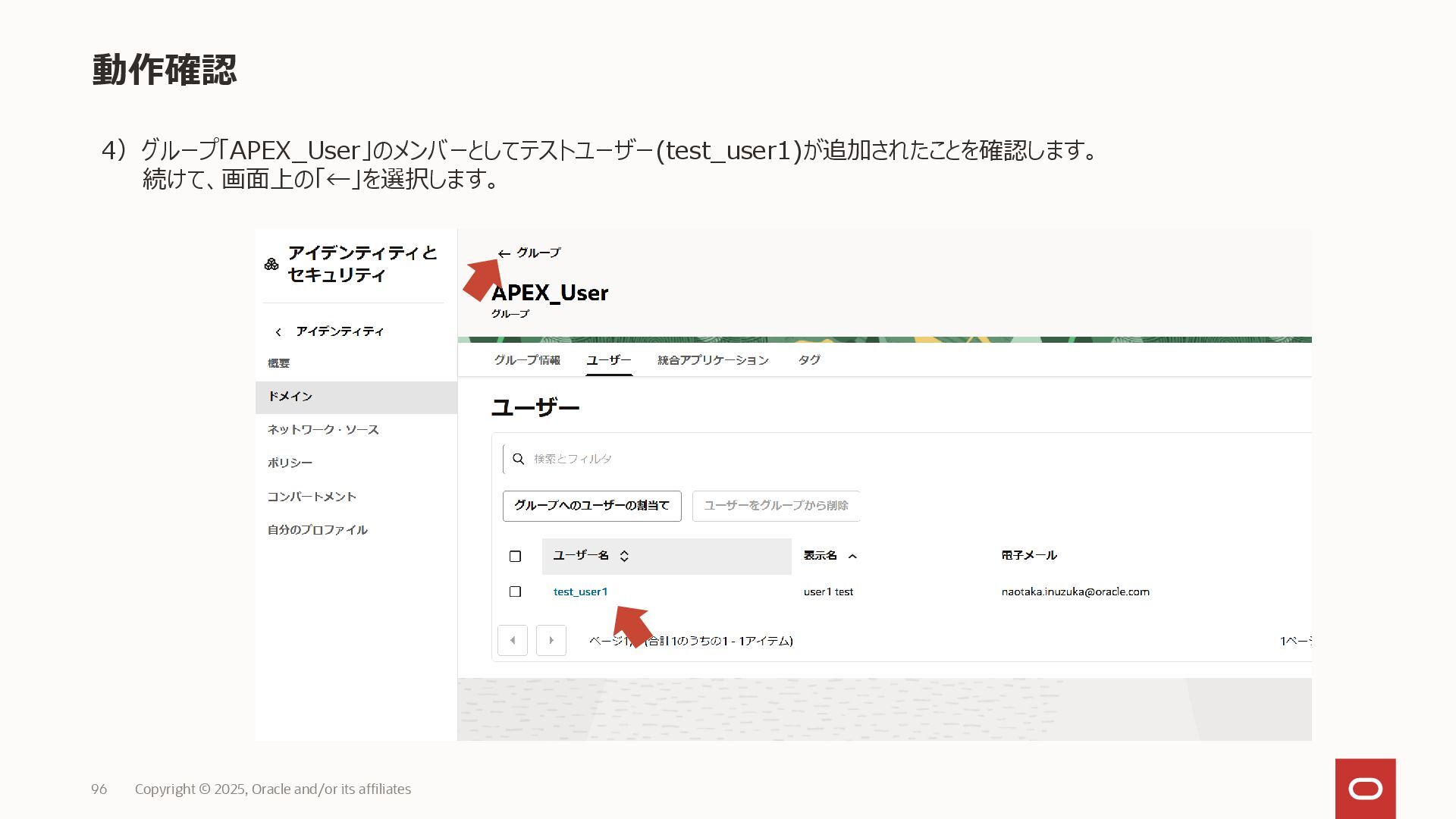Click the アイデンティティ back link
The image size is (1456, 819).
(340, 331)
